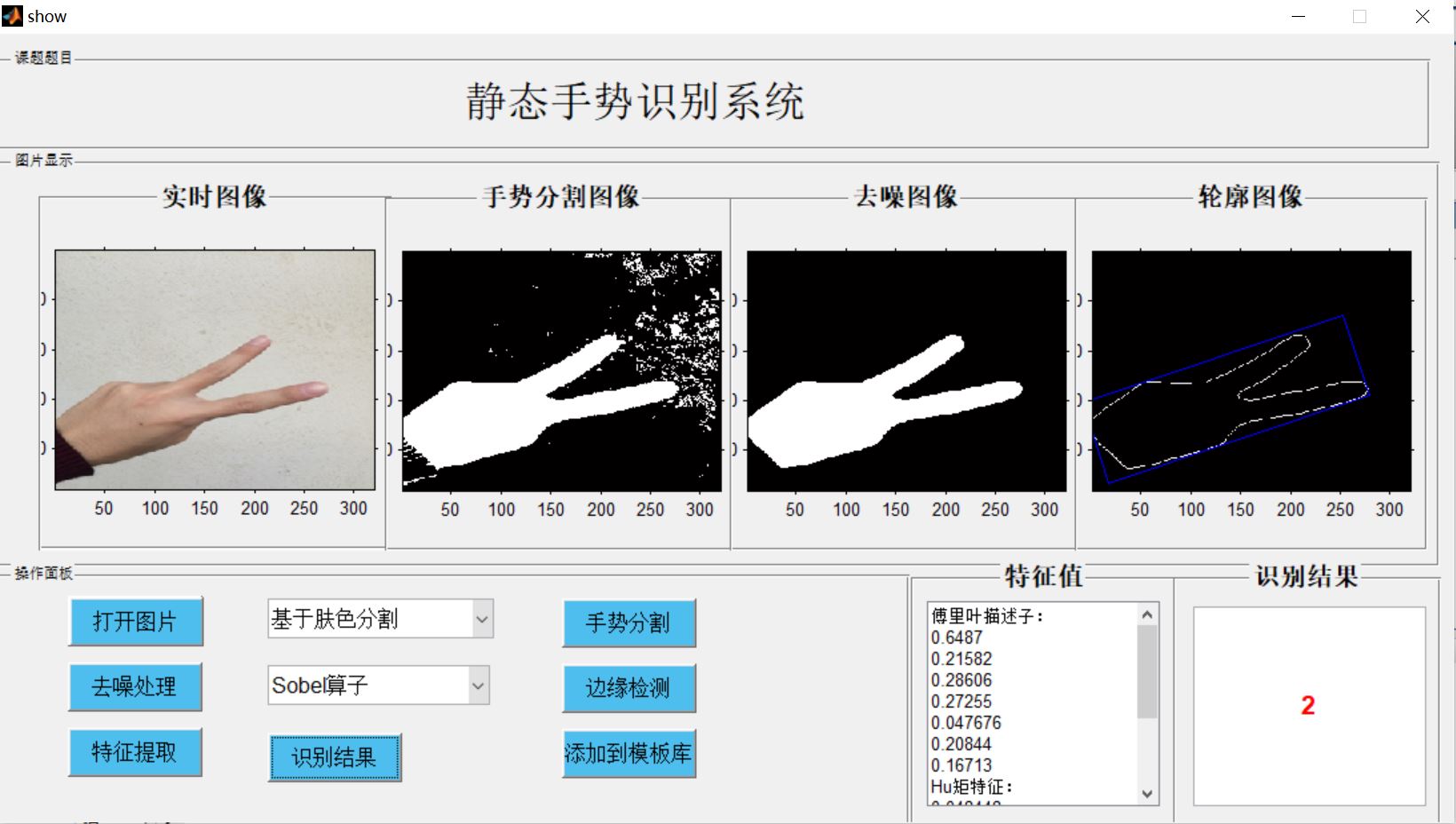Viewport: 1456px width, 824px height.
Task: Click 特征提取 to extract features
Action: click(135, 752)
